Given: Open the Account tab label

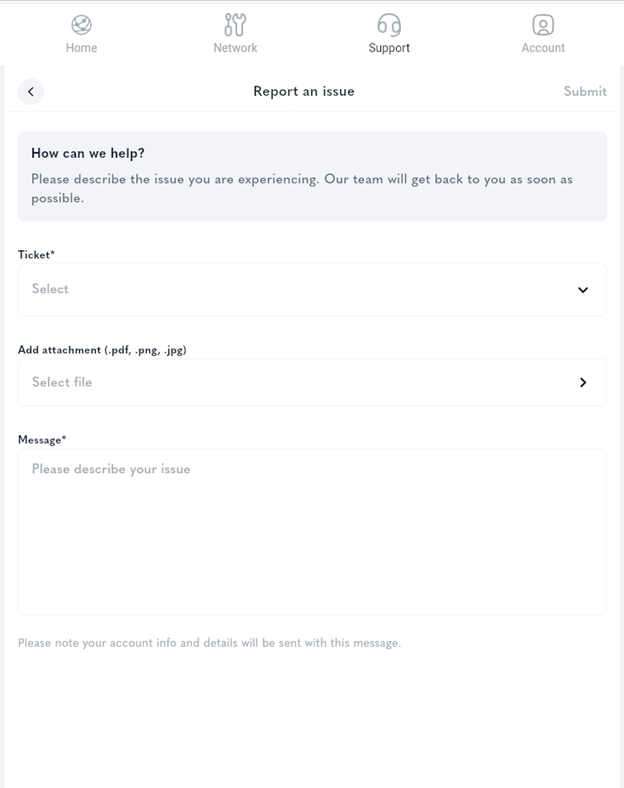Looking at the screenshot, I should 543,48.
